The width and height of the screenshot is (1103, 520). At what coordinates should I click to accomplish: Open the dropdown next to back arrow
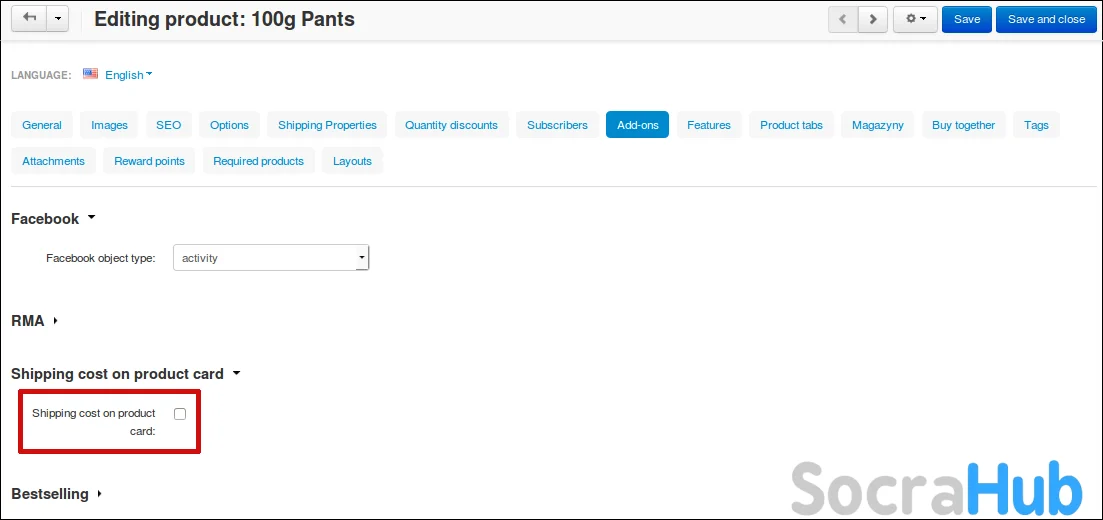point(58,19)
